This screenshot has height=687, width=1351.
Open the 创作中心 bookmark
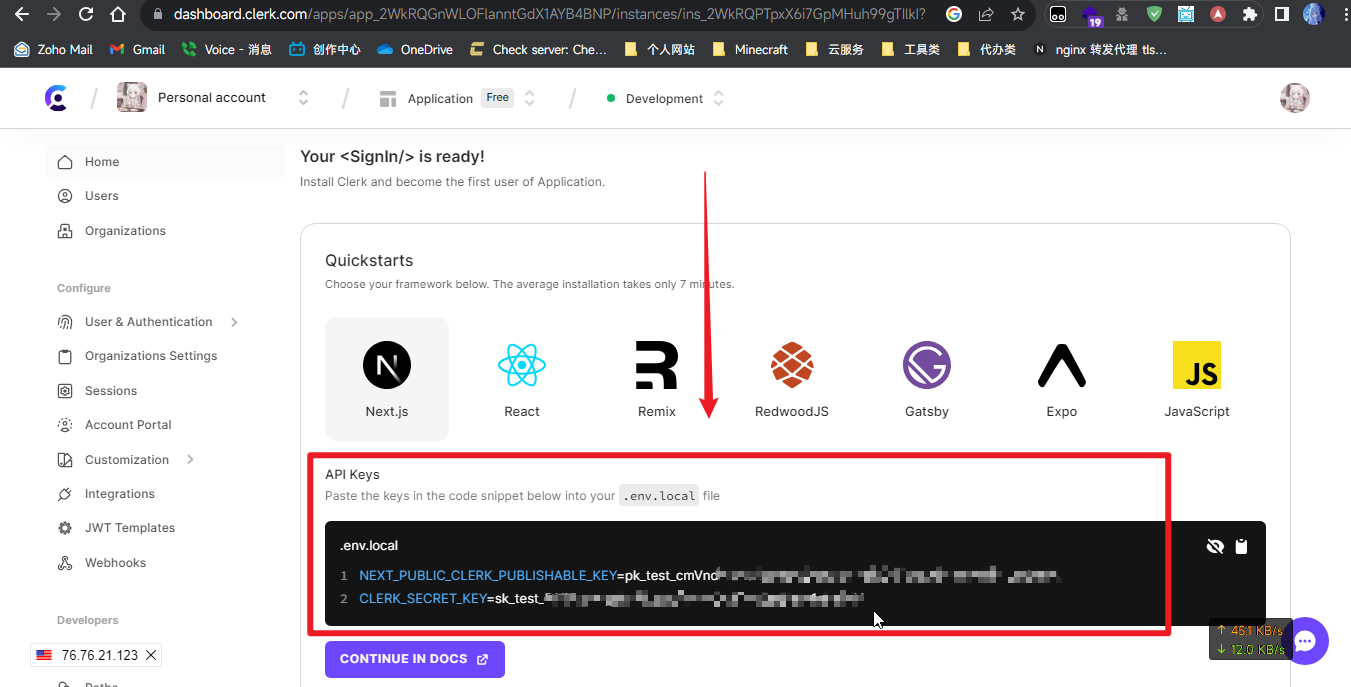click(x=325, y=49)
